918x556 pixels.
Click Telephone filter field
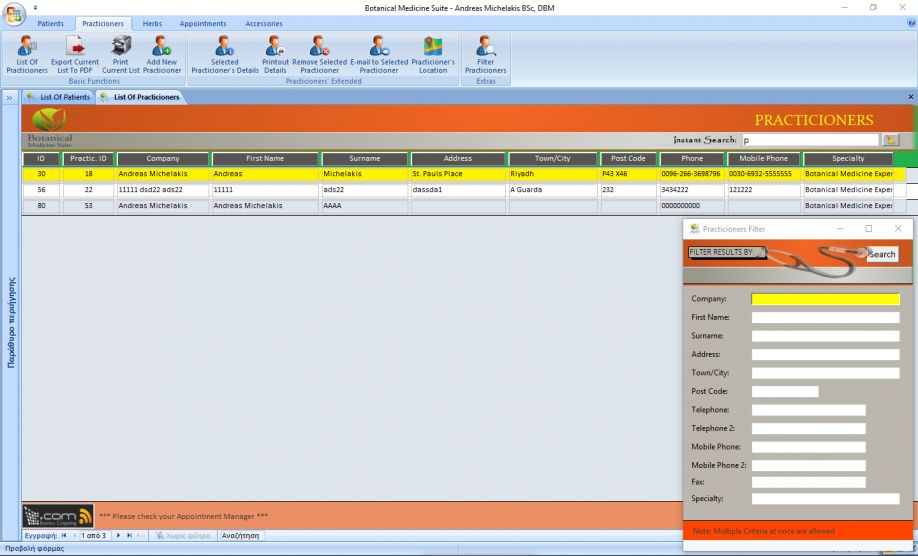809,410
